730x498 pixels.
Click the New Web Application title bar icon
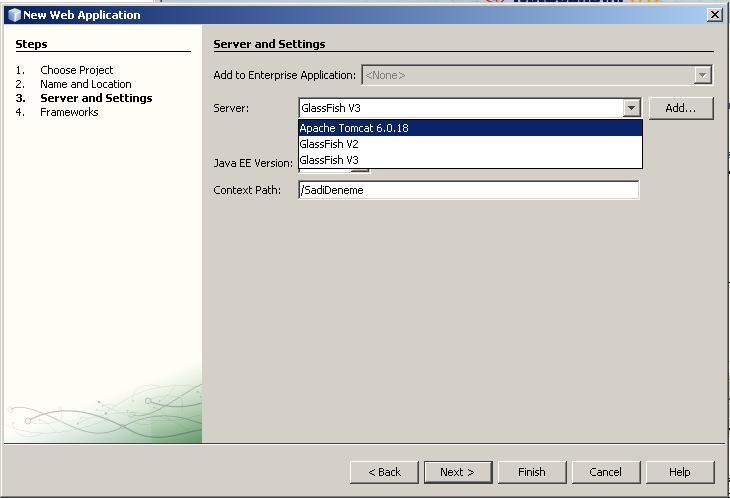14,15
